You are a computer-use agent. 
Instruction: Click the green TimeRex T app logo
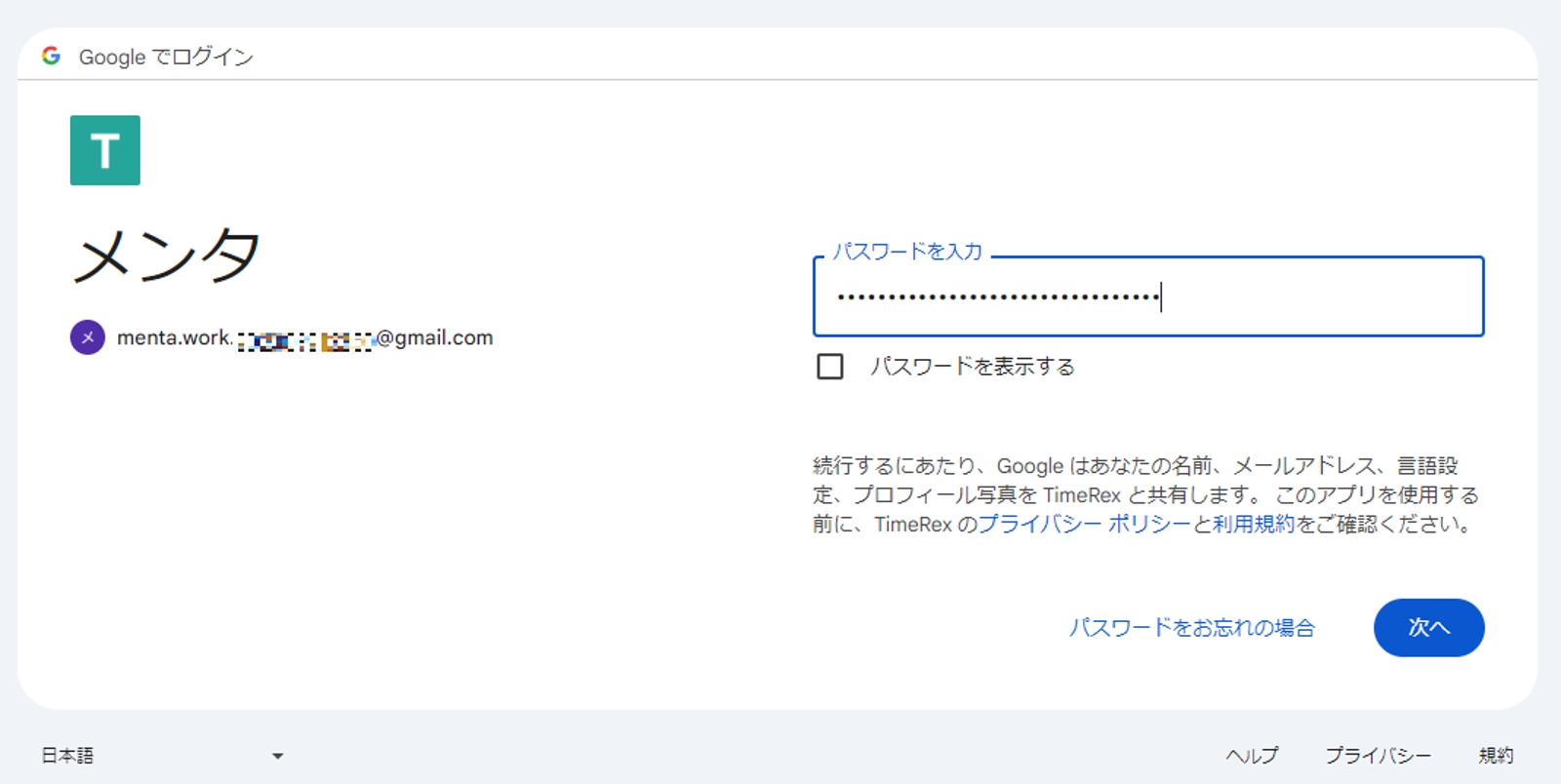point(105,150)
